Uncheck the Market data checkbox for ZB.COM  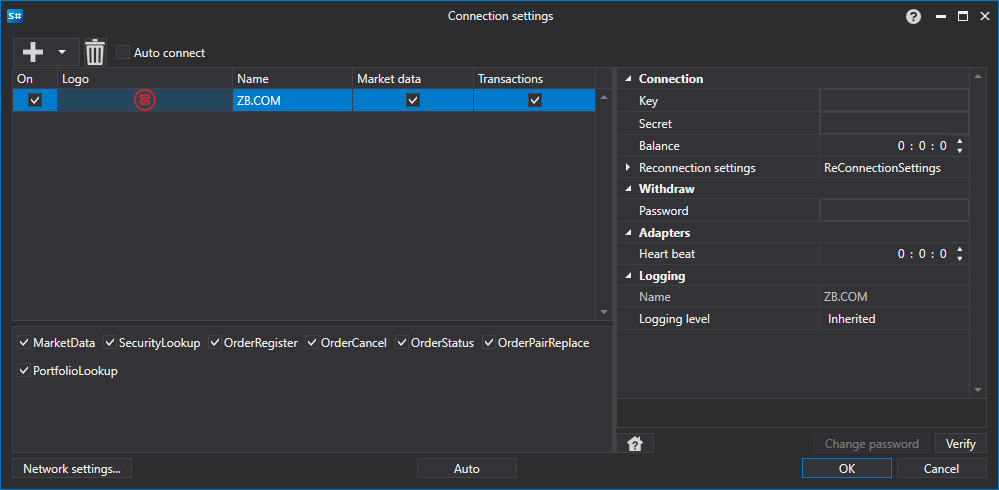pos(413,100)
